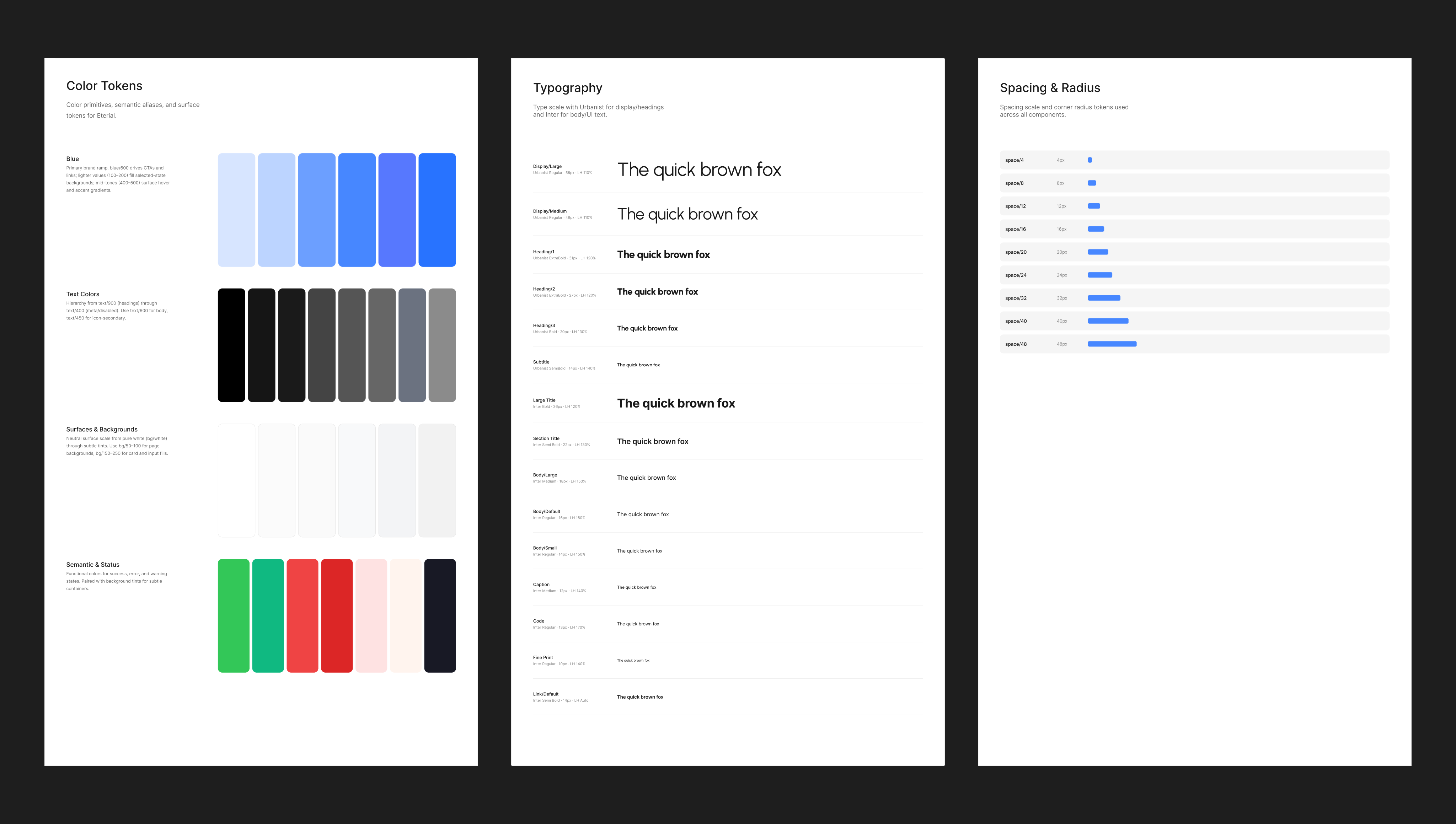Pick the light pink background tint swatch
This screenshot has height=824, width=1456.
371,616
